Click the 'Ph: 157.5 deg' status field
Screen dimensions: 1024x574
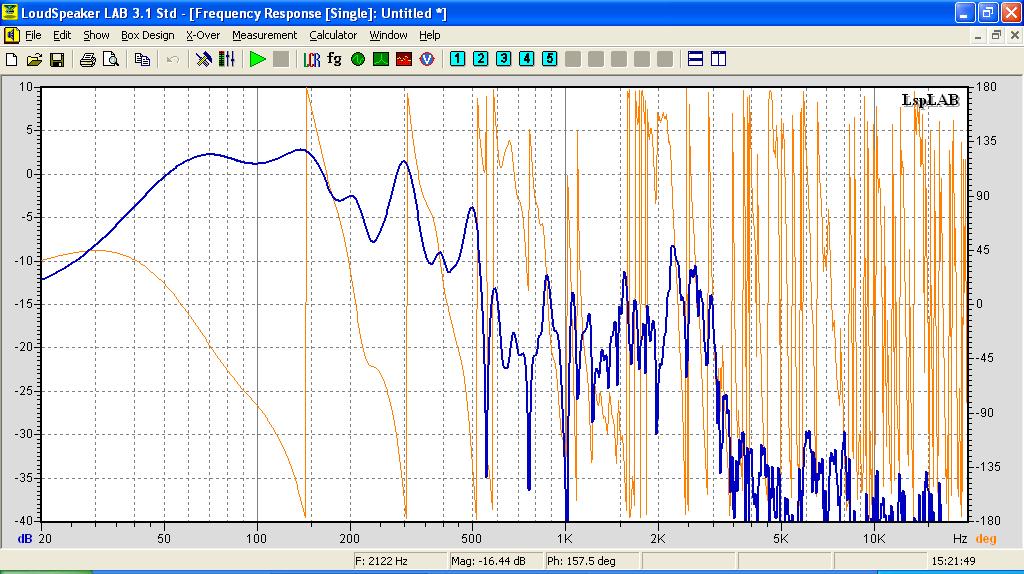pos(592,561)
